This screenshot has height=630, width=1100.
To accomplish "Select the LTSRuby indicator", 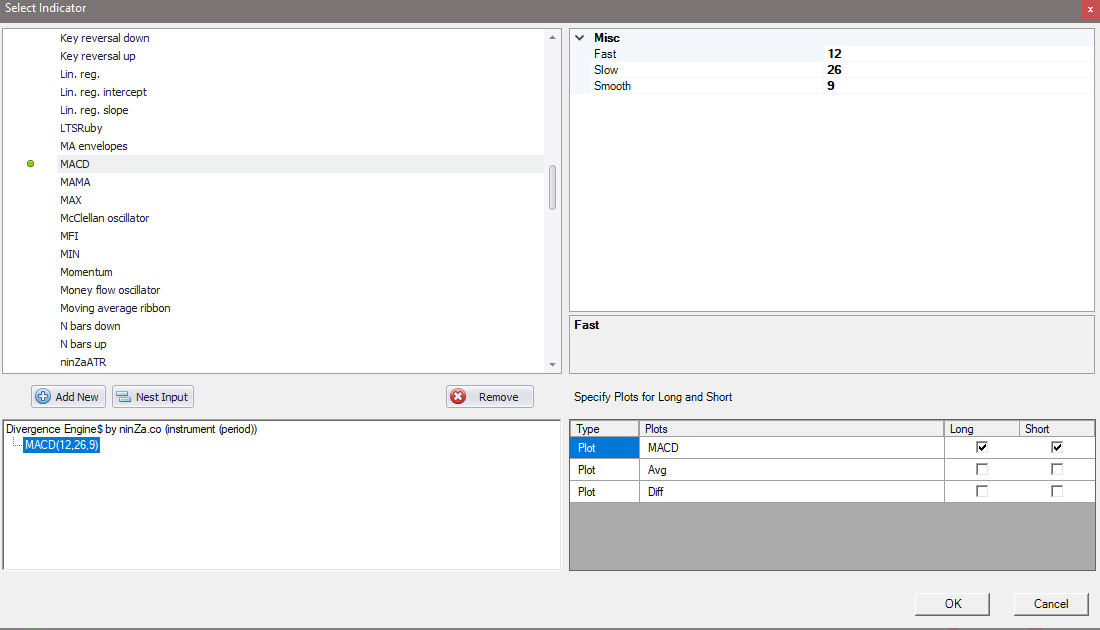I will click(x=81, y=128).
